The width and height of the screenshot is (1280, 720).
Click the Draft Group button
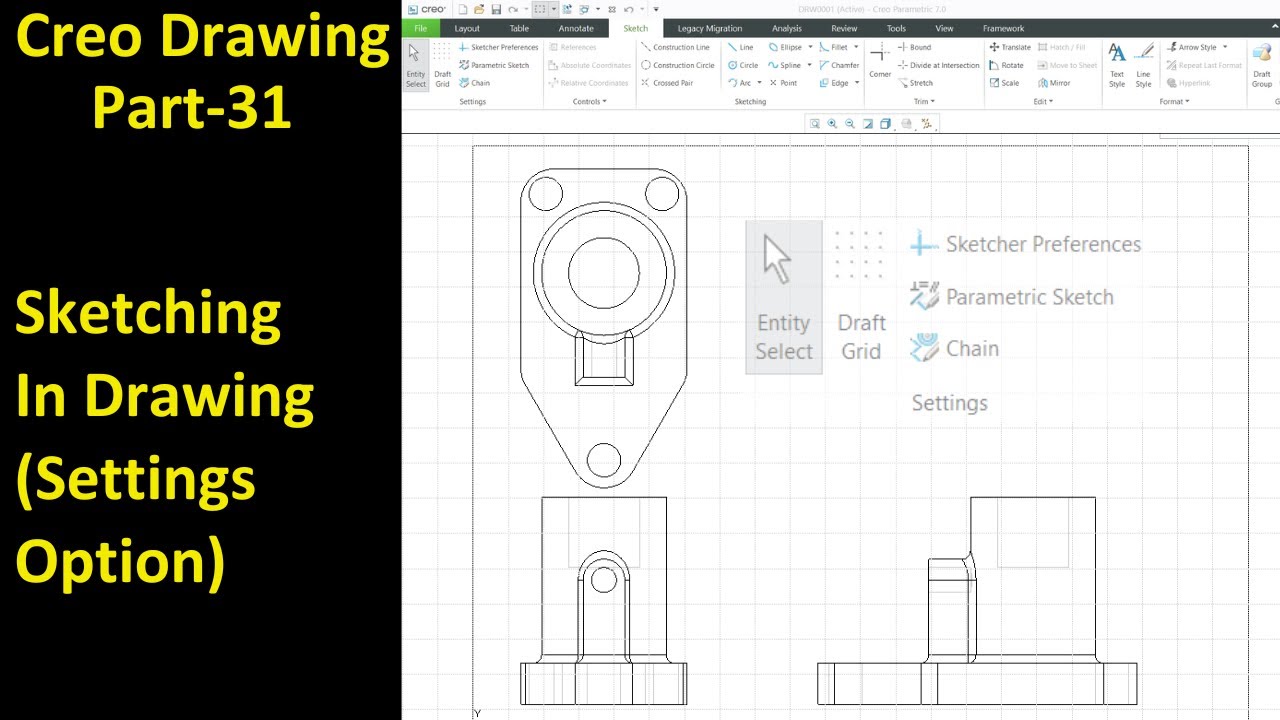click(1262, 65)
